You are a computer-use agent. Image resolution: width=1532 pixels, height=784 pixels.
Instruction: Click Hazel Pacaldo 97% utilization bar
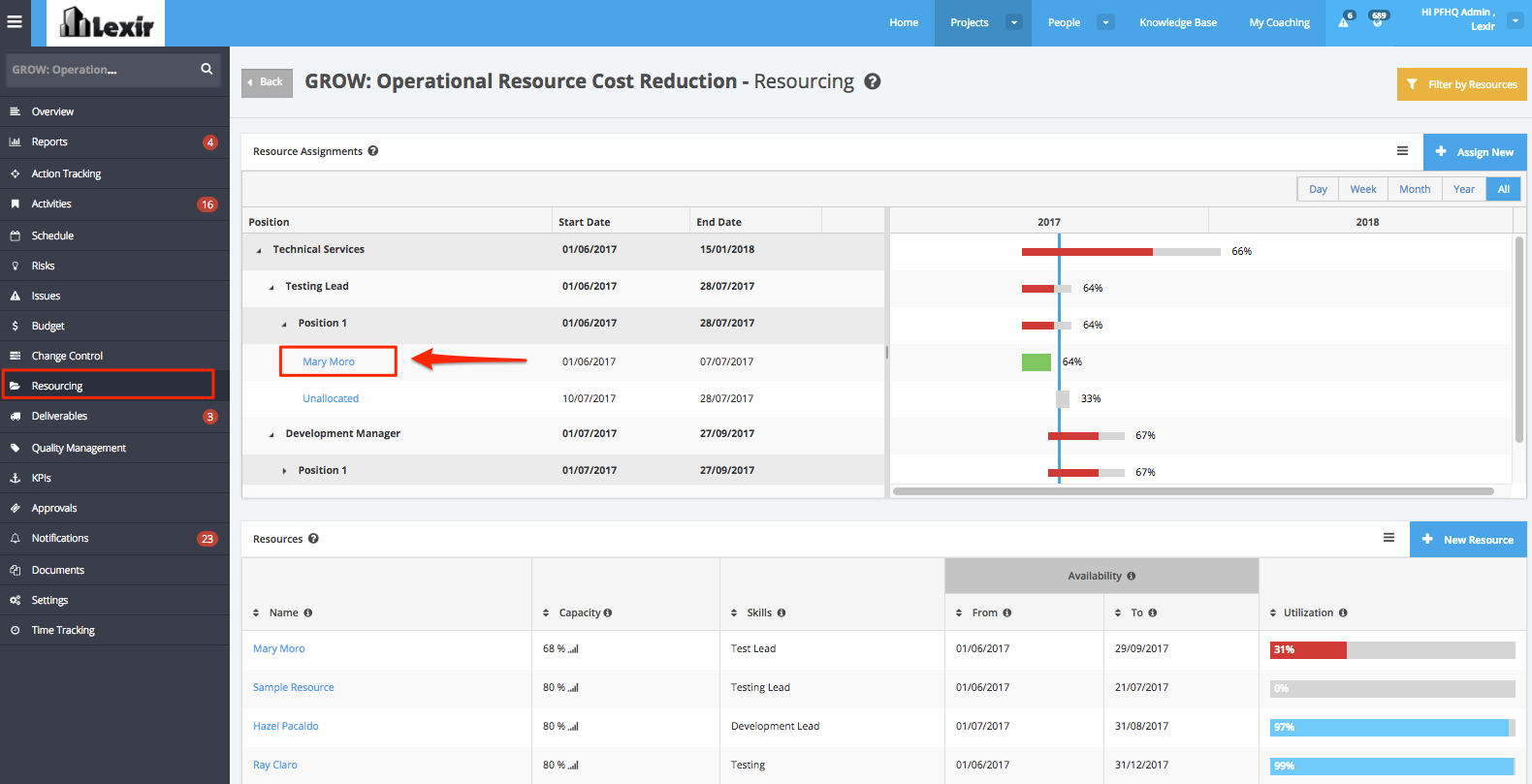[1392, 727]
